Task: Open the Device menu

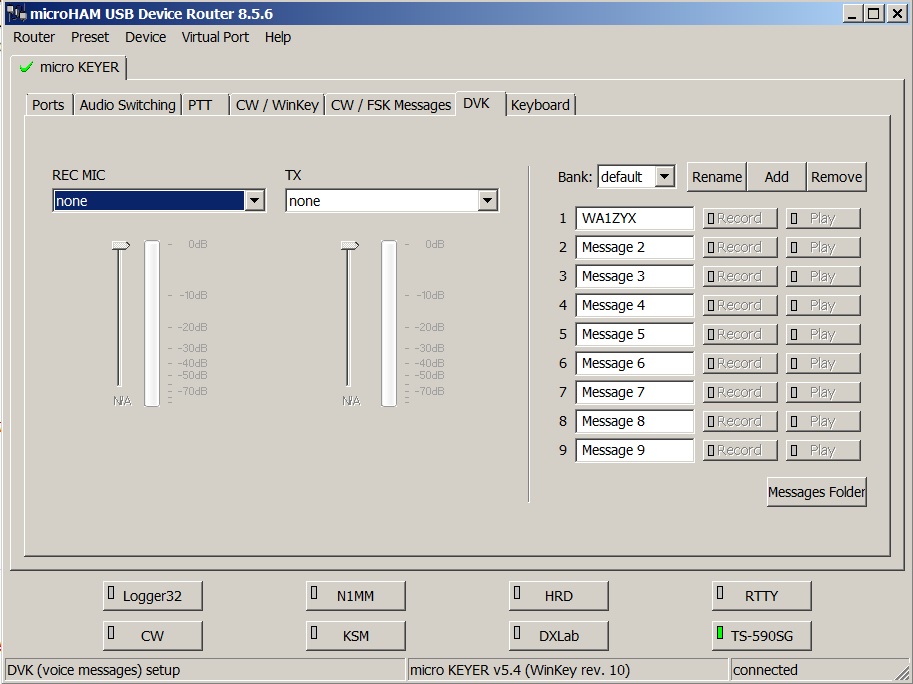Action: [x=146, y=37]
